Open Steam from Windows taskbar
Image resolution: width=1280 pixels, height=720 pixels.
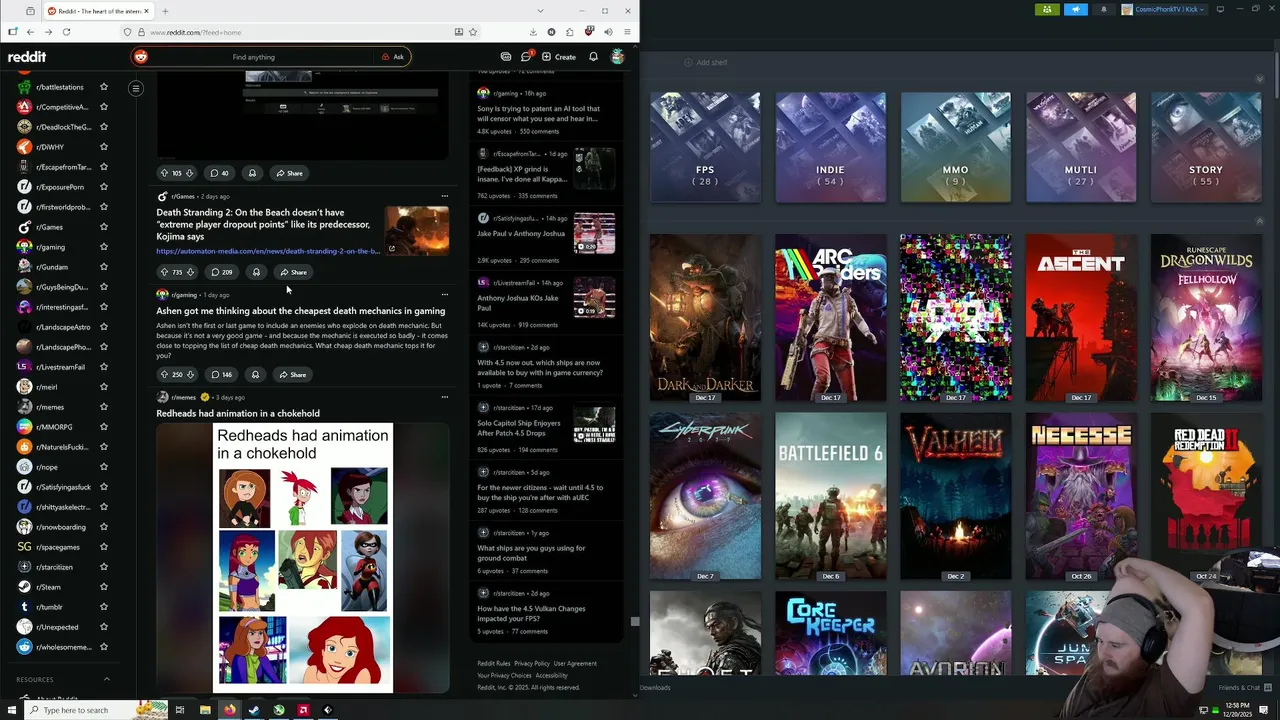click(x=253, y=710)
